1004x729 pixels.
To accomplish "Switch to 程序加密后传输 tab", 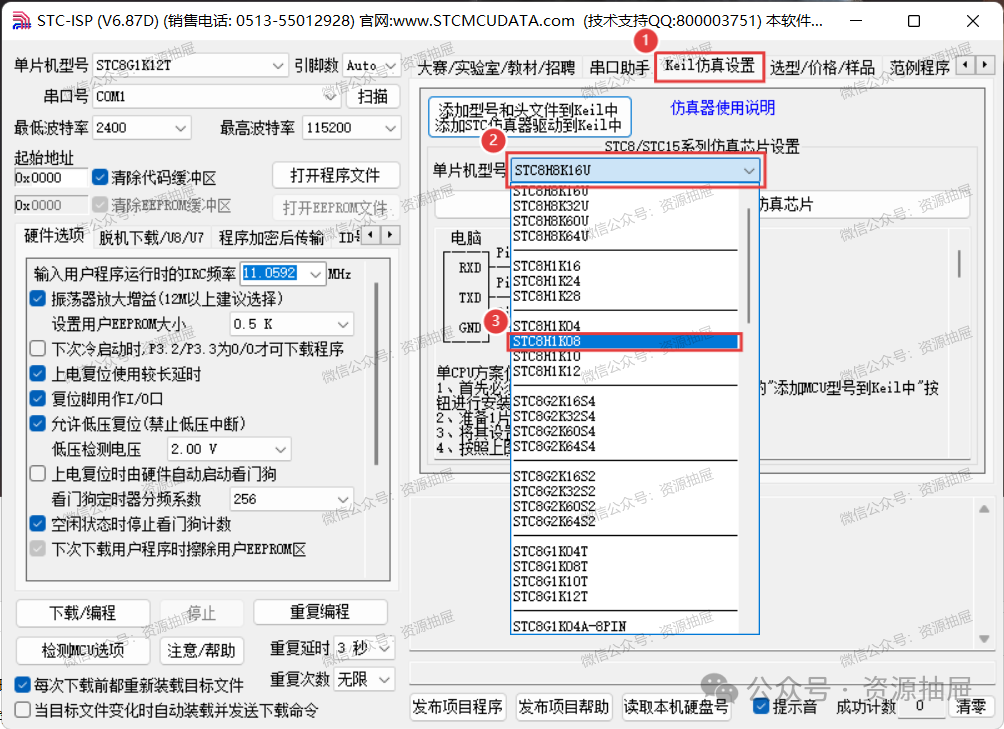I will pos(271,238).
